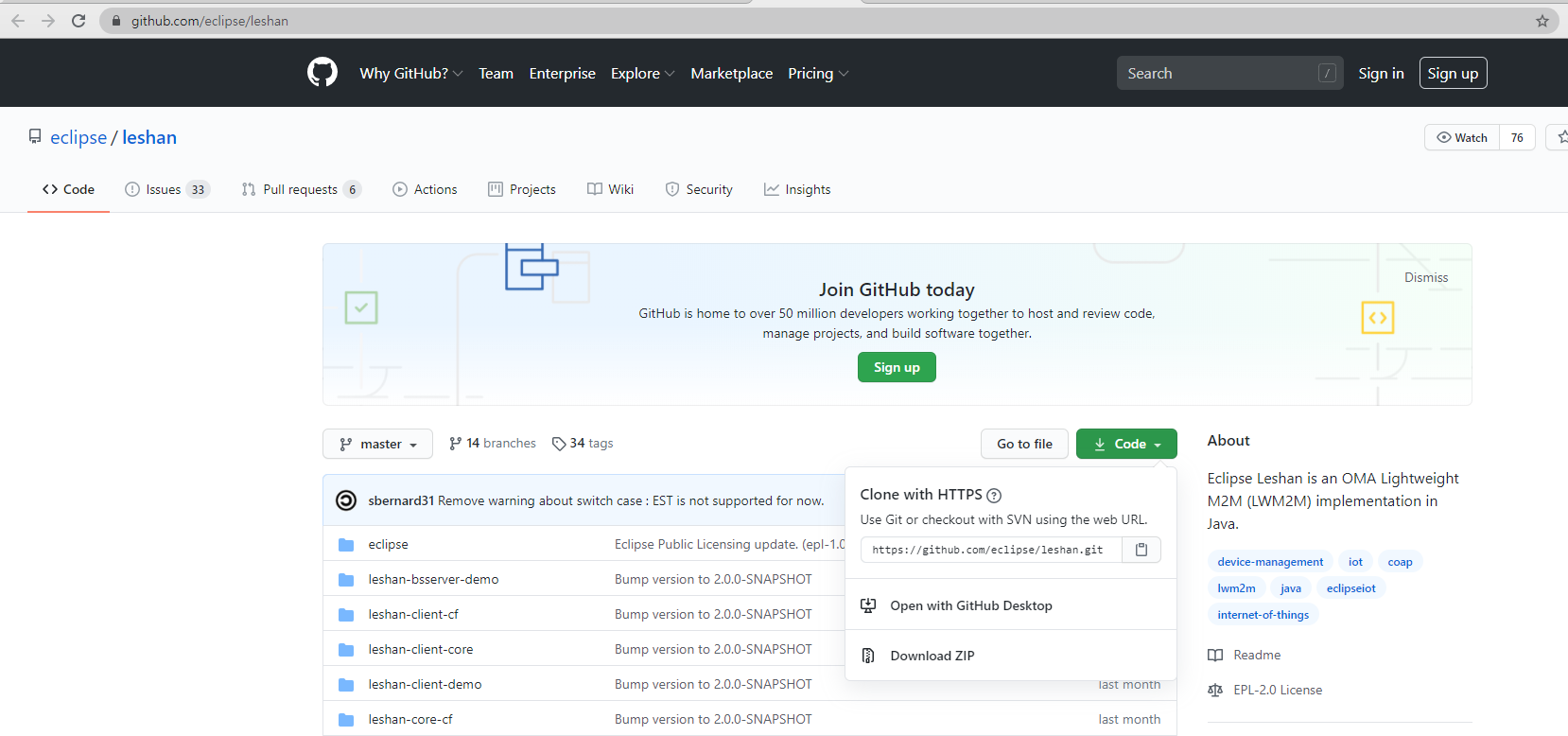1568x736 pixels.
Task: Open the eclipse owner link
Action: pyautogui.click(x=78, y=137)
